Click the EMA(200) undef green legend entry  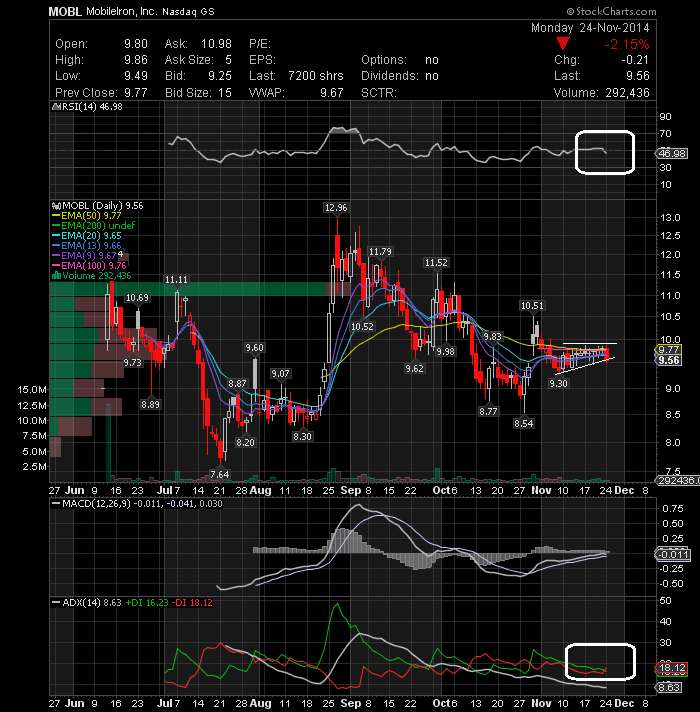pyautogui.click(x=94, y=226)
